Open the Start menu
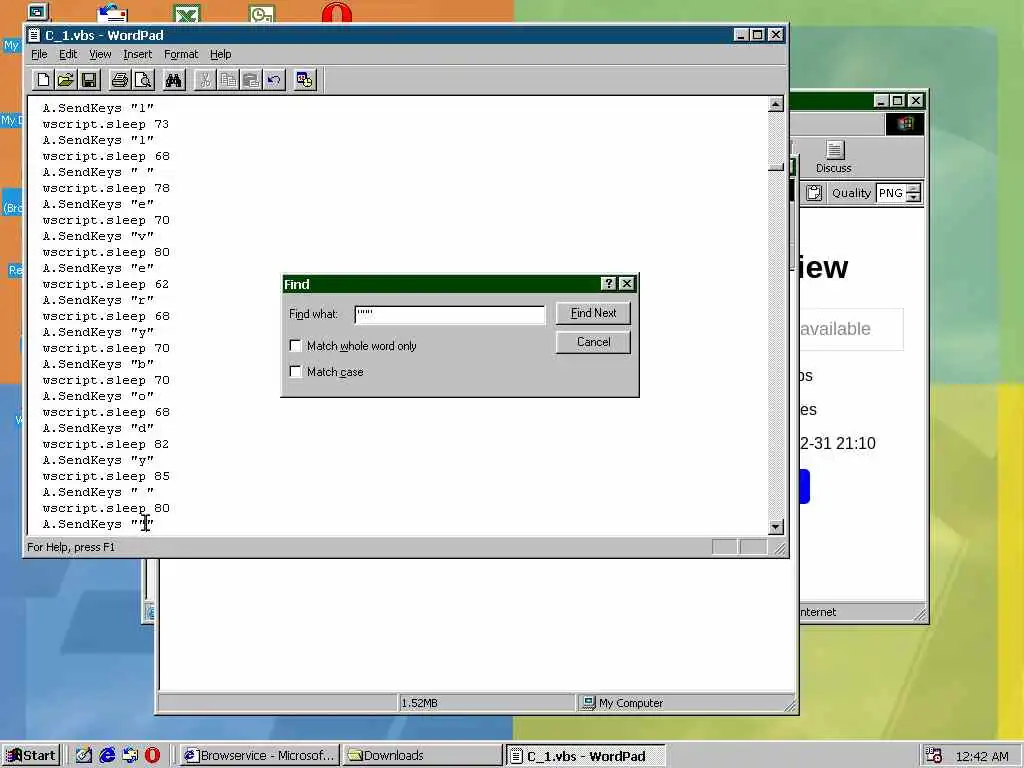Screen dimensions: 1024x768 tap(31, 756)
